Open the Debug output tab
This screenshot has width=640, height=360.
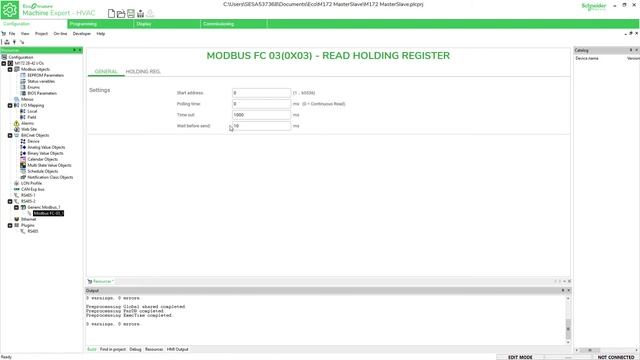(x=135, y=349)
